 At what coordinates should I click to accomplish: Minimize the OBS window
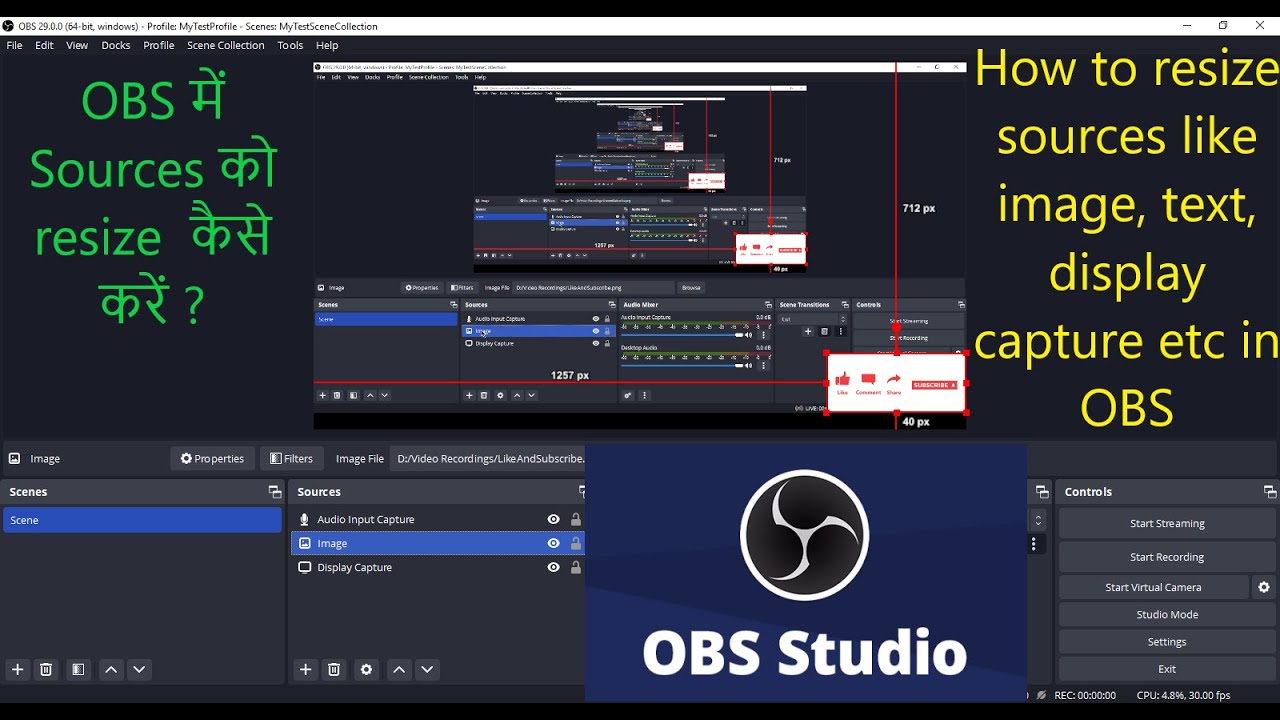tap(1186, 26)
